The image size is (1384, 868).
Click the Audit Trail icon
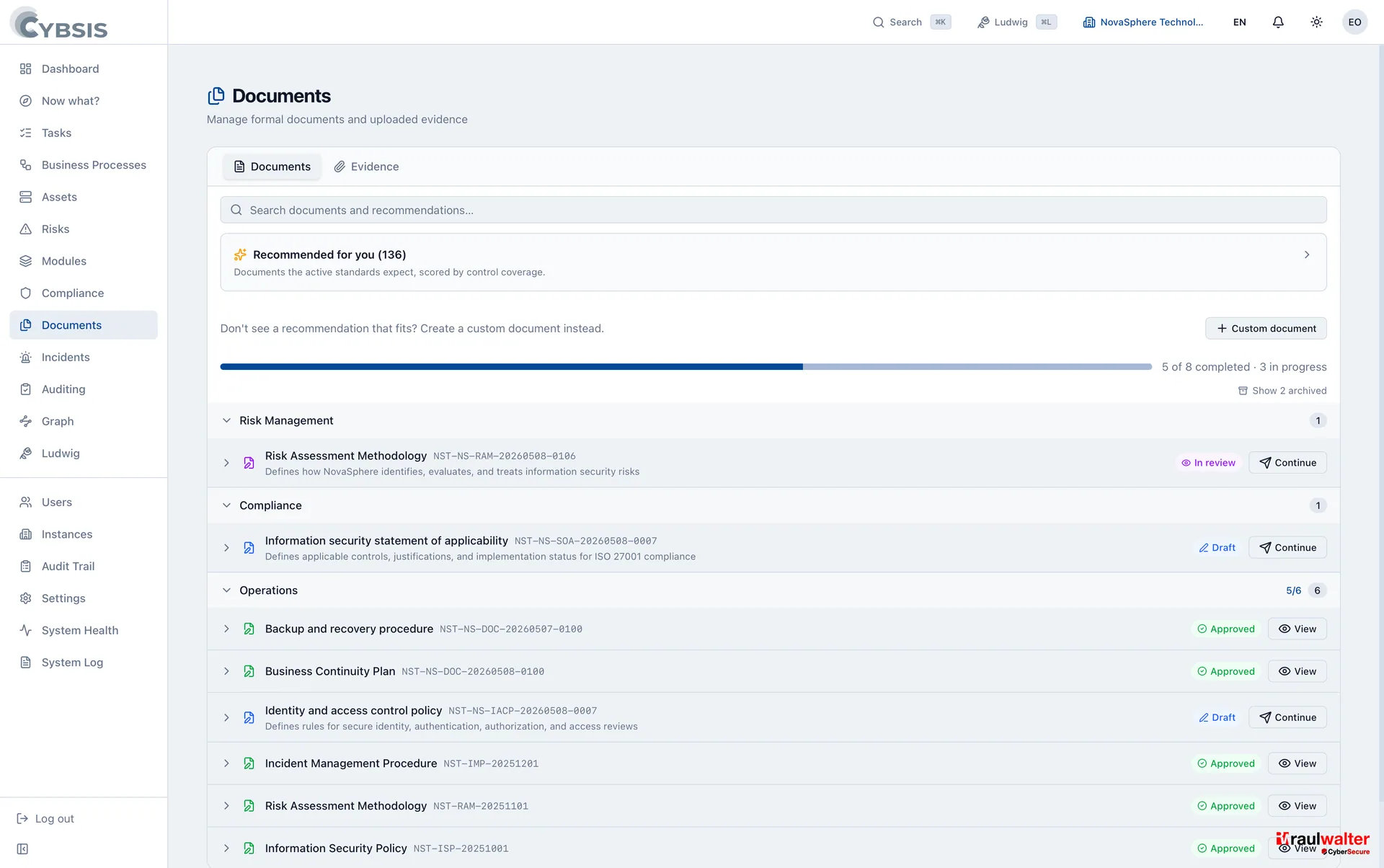click(26, 567)
